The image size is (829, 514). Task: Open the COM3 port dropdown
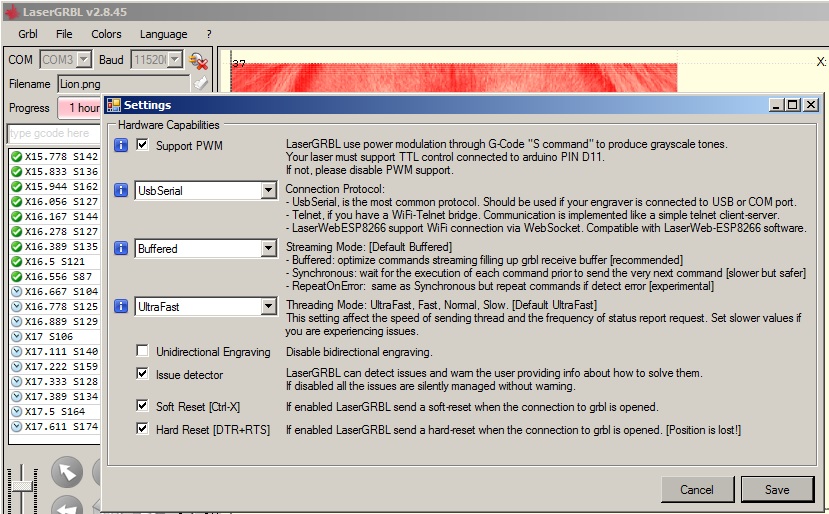(x=84, y=60)
